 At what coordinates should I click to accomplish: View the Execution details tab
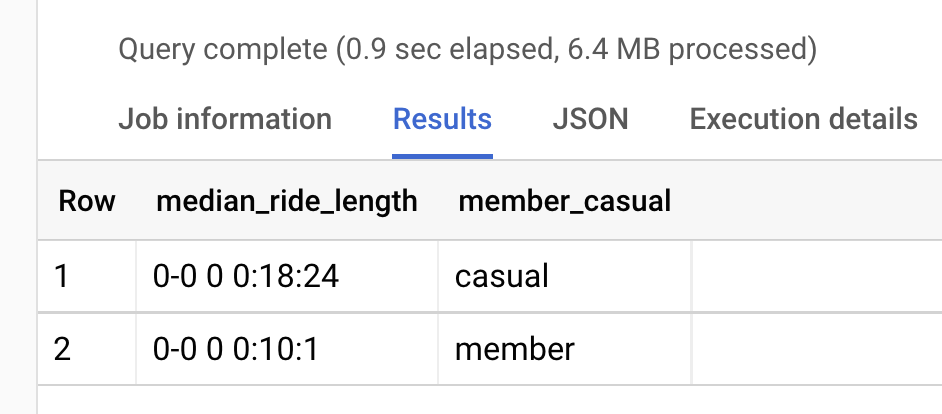pos(803,119)
